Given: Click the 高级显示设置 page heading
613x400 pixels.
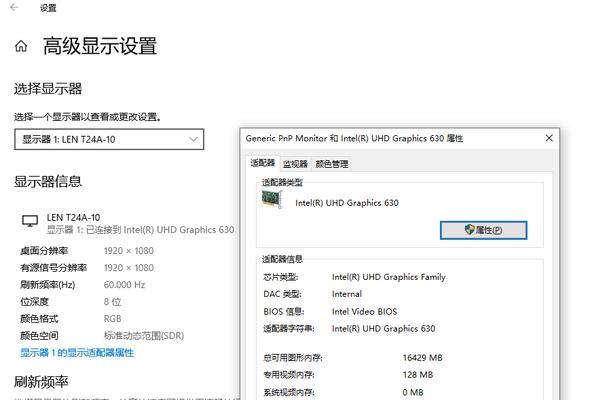Looking at the screenshot, I should [x=100, y=46].
